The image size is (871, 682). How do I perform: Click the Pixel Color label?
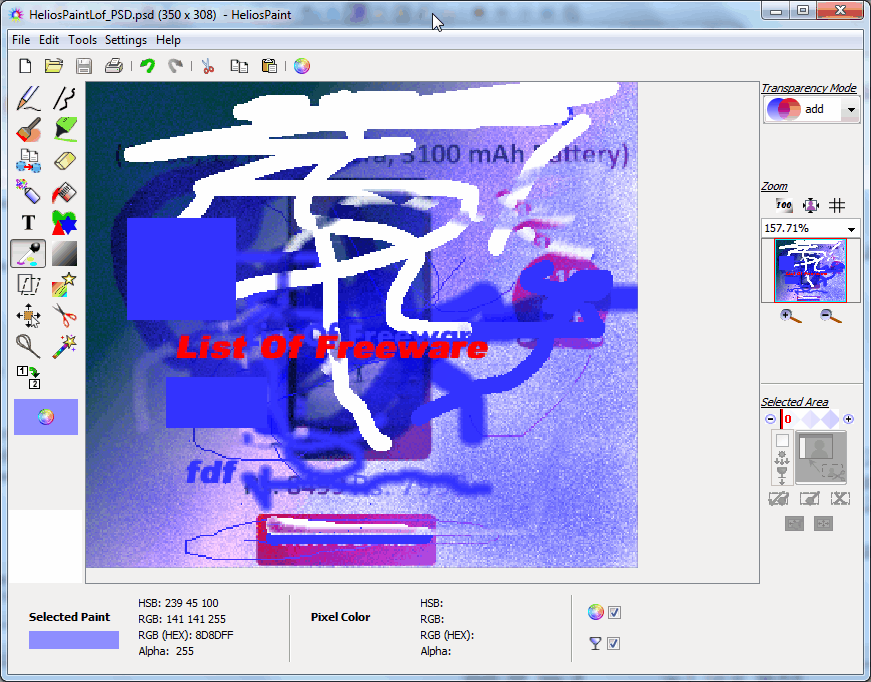point(341,617)
